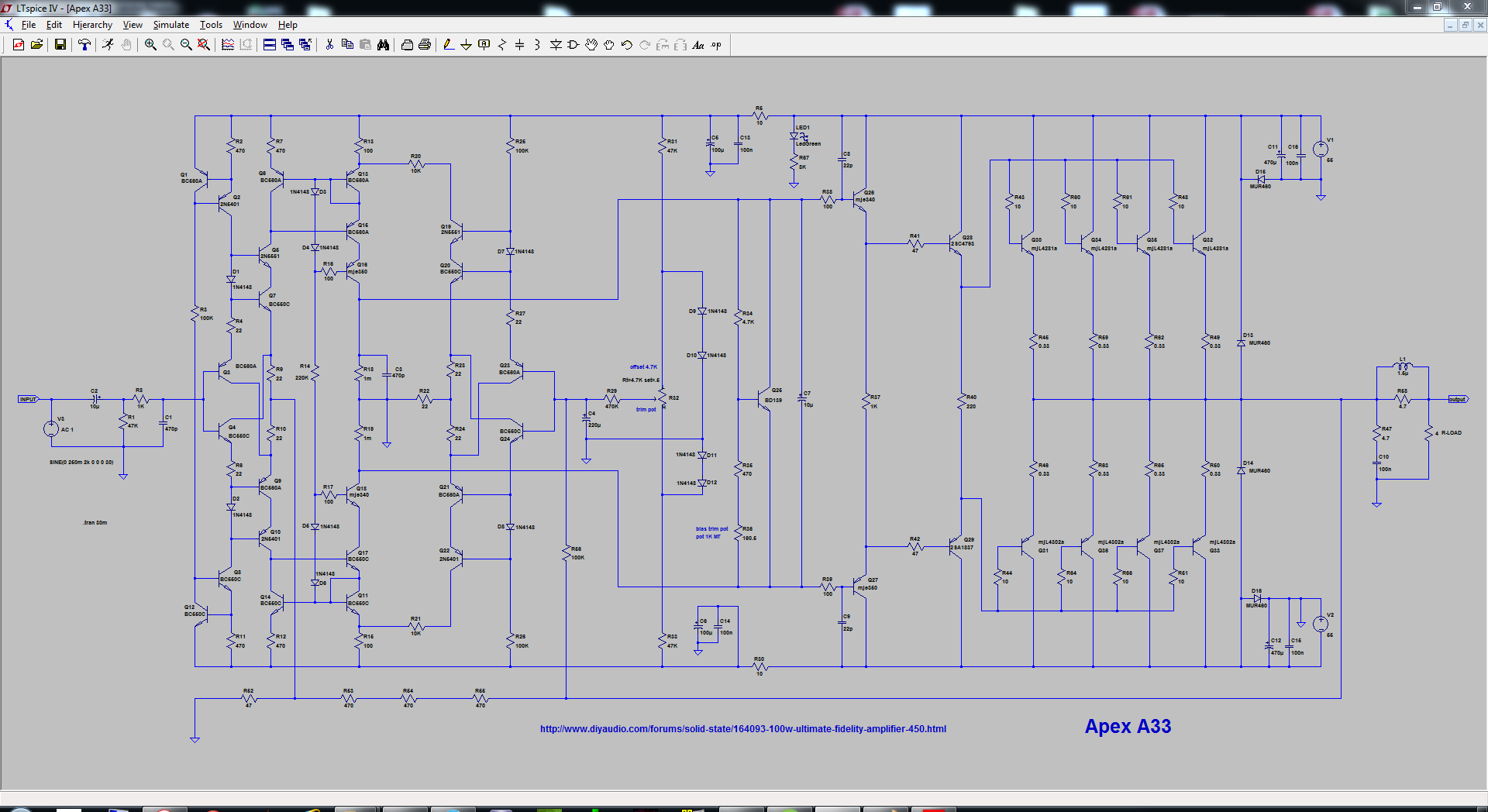Click the diyaudio.com forum URL text
This screenshot has height=812, width=1488.
click(x=743, y=729)
